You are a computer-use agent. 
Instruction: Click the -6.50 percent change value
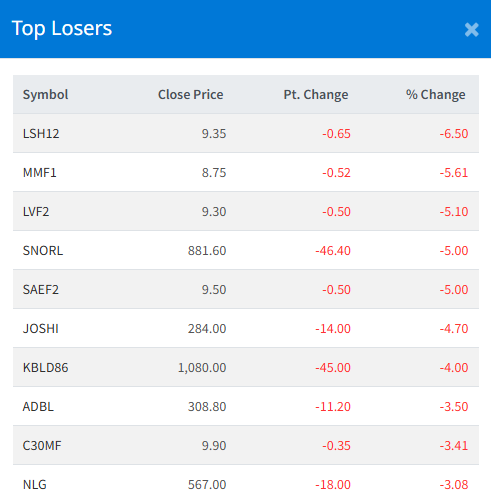[454, 134]
